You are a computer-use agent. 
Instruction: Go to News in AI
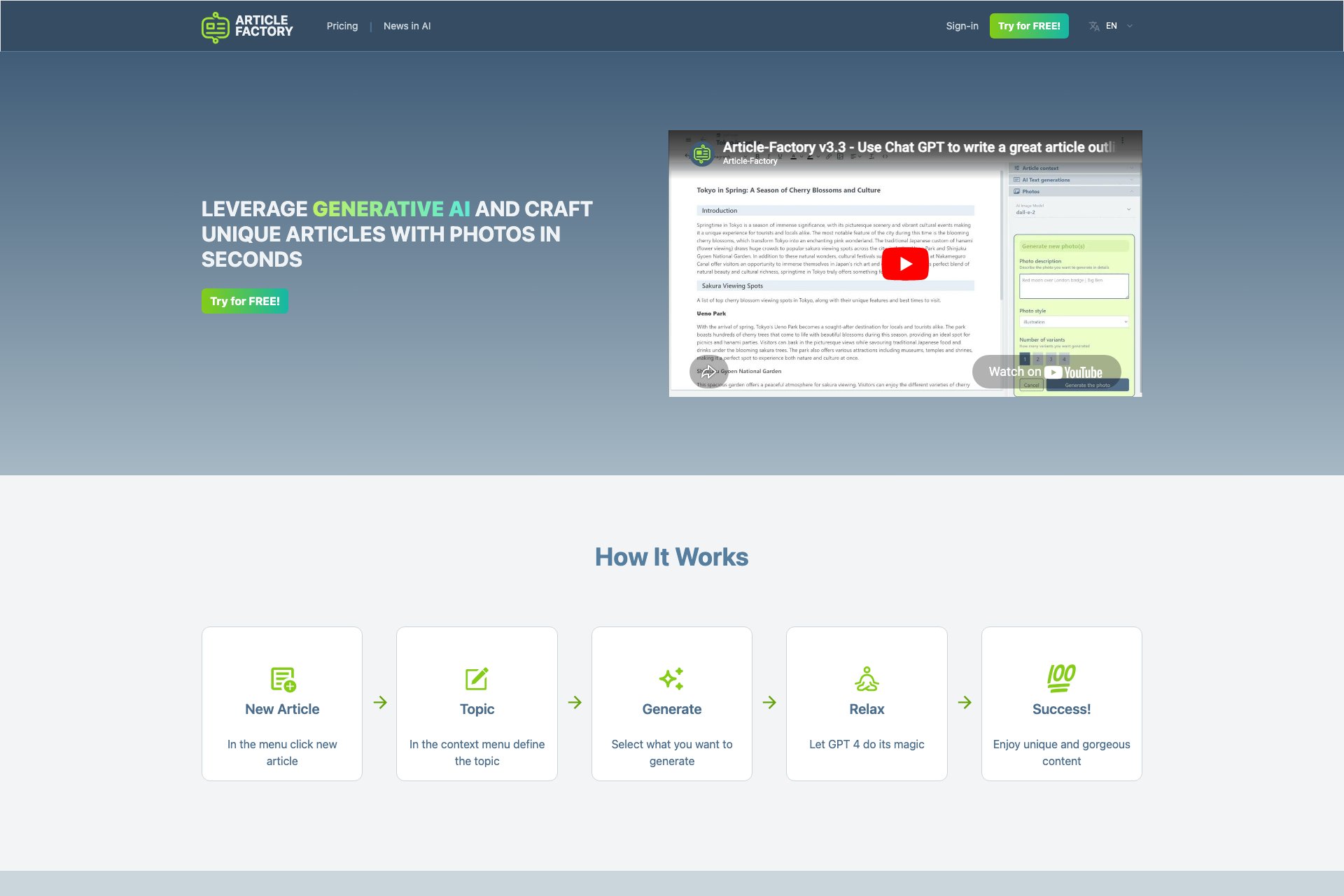407,26
